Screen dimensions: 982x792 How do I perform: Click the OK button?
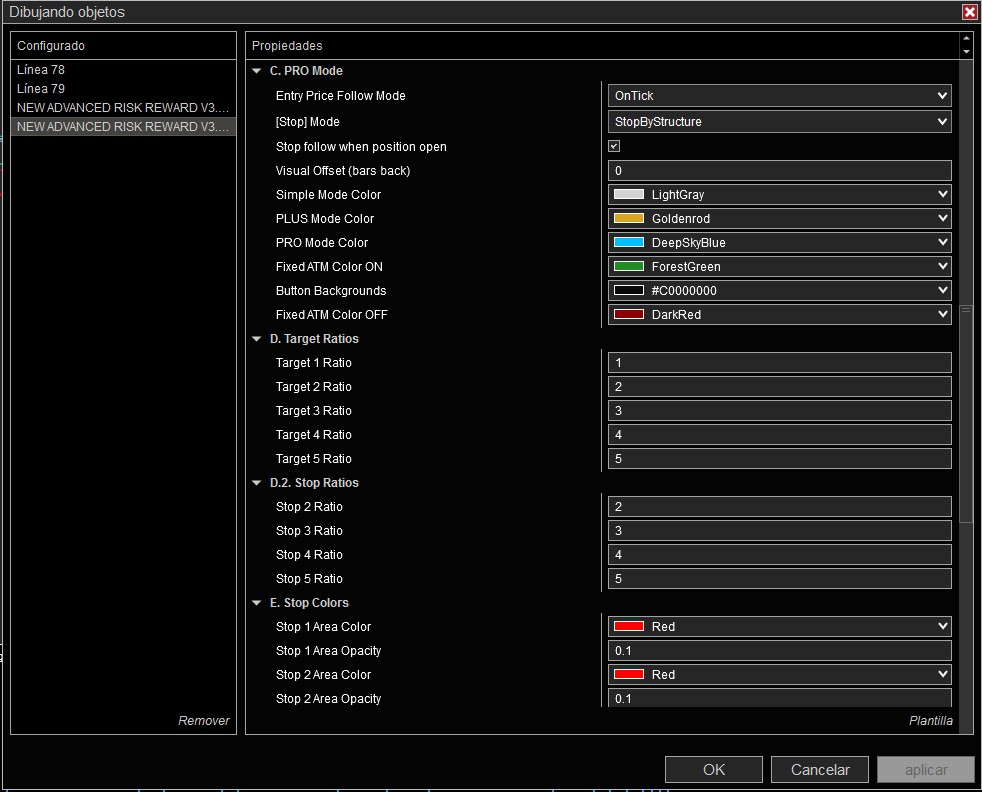click(x=714, y=769)
